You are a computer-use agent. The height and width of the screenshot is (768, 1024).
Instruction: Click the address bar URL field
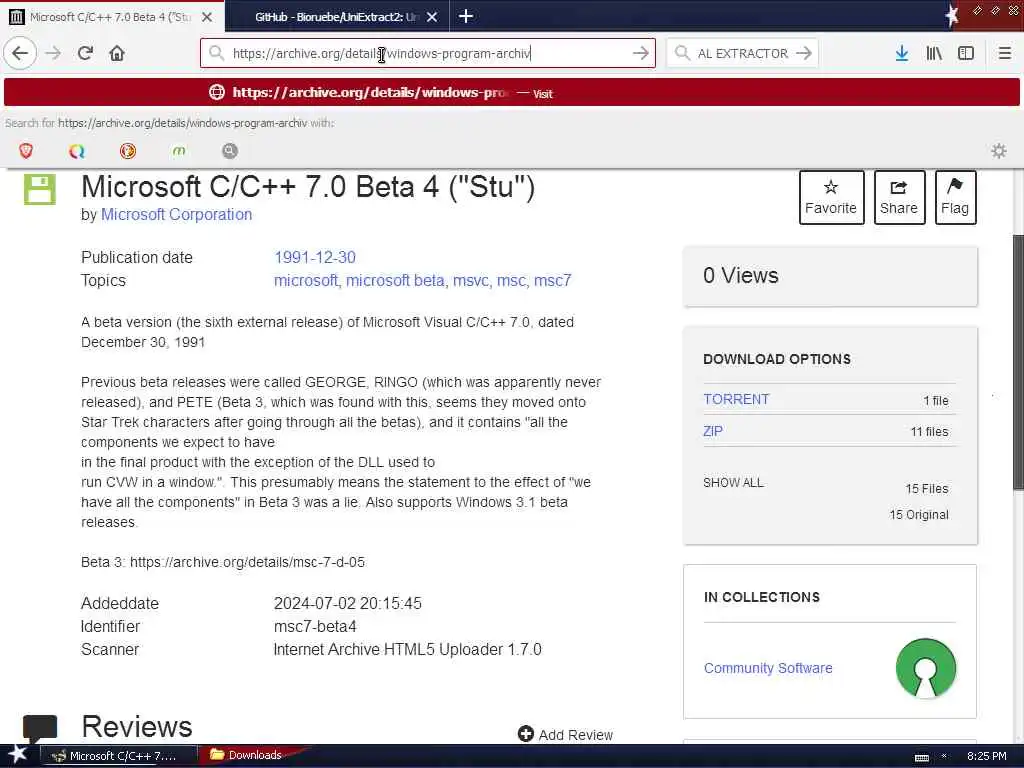428,53
